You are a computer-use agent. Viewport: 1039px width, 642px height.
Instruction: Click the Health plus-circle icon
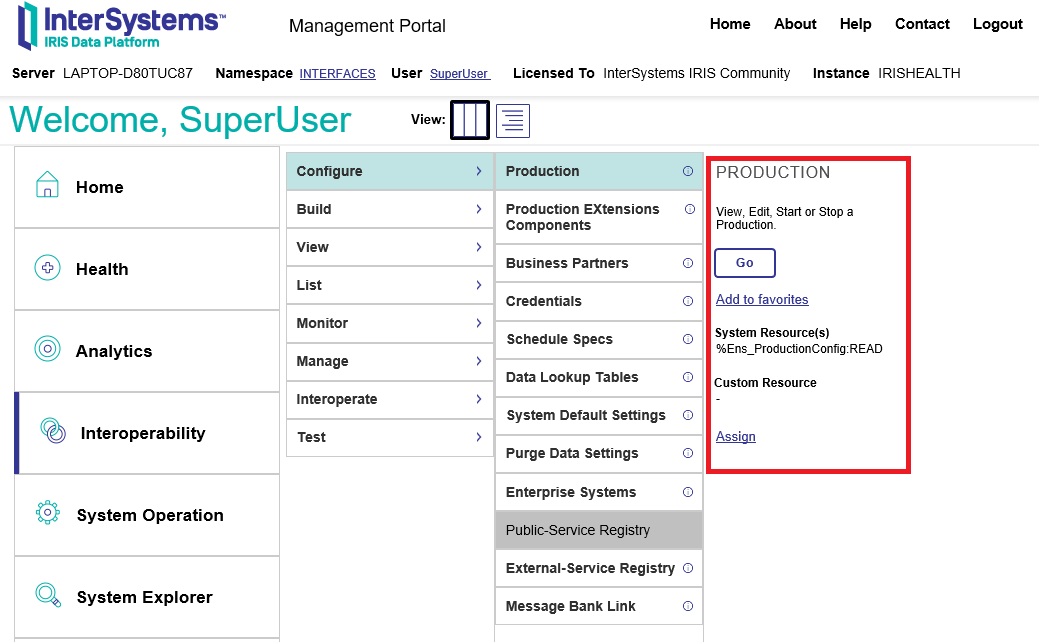pyautogui.click(x=47, y=268)
